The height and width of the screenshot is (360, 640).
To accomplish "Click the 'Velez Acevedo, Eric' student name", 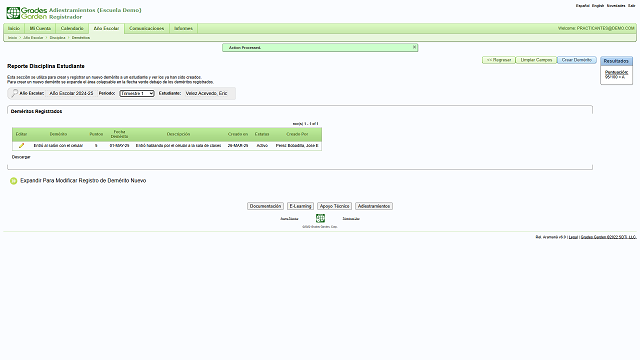I will 206,93.
